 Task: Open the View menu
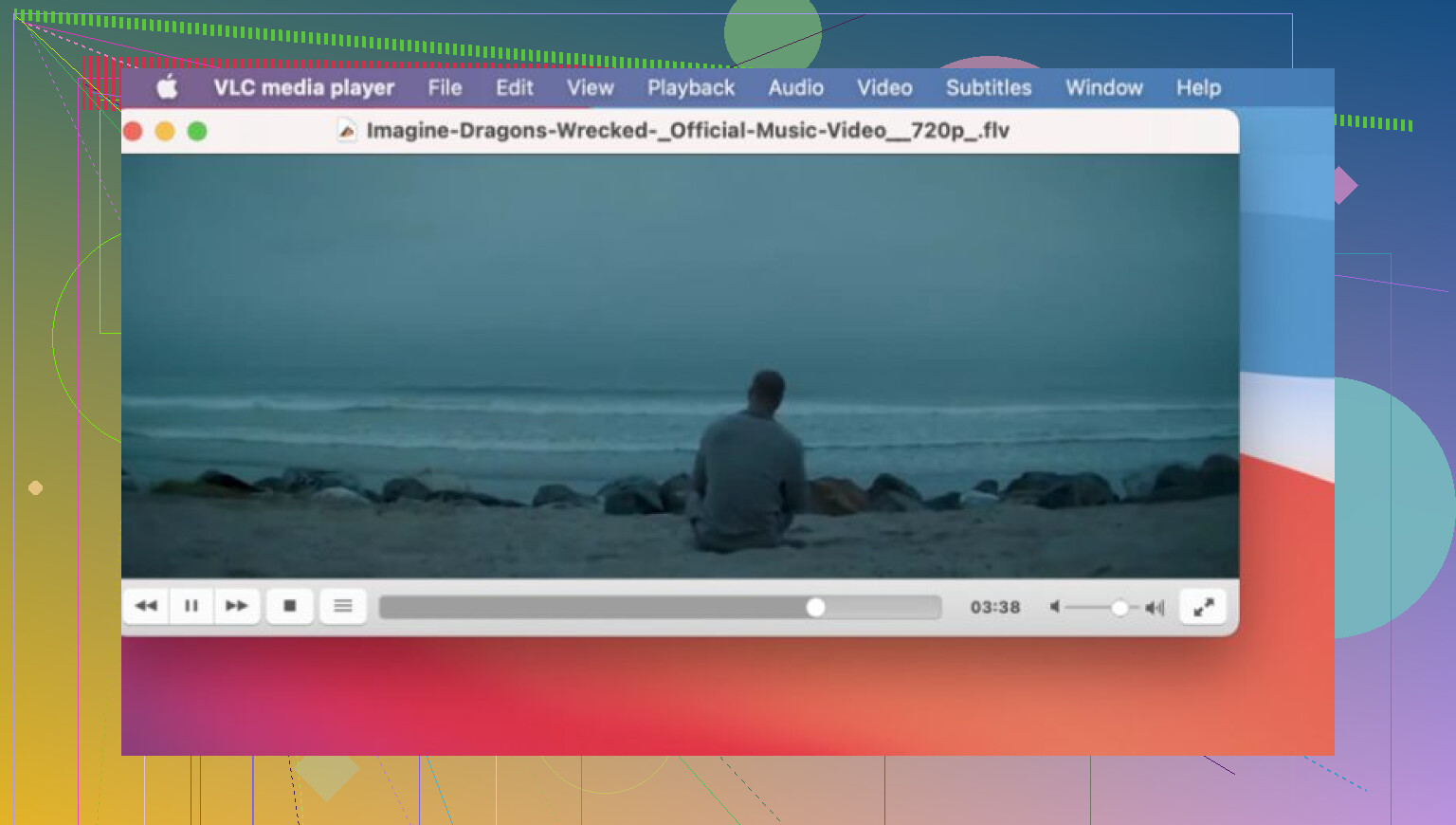pos(591,87)
